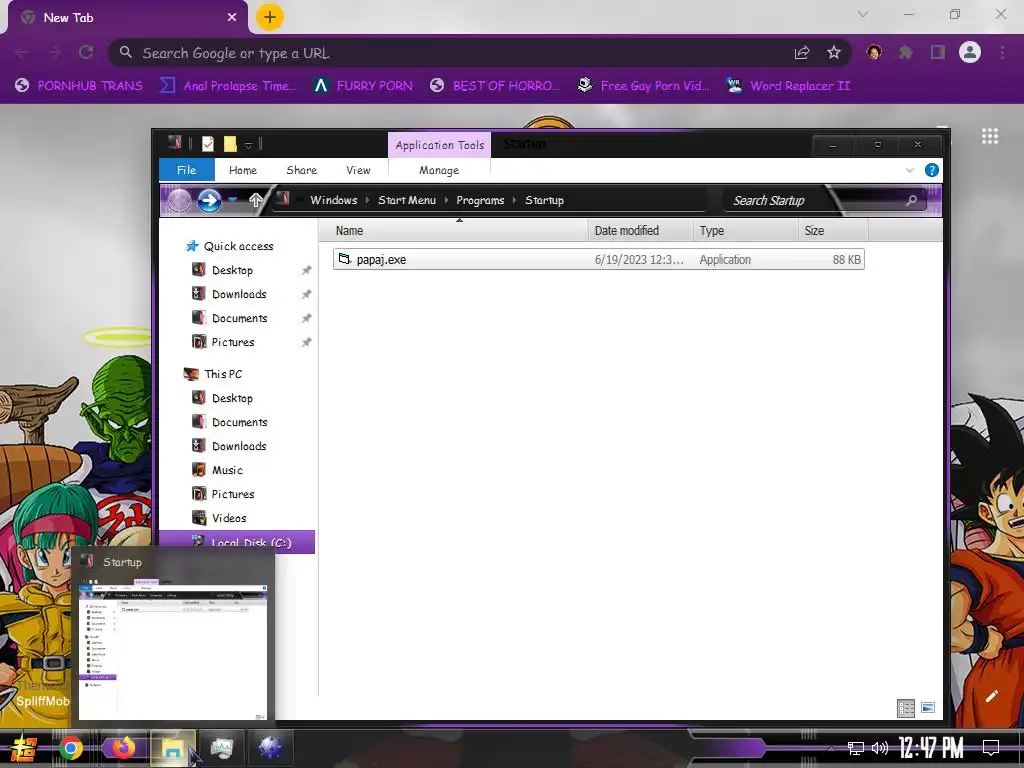1024x768 pixels.
Task: Expand the ribbon with the chevron
Action: tap(910, 170)
